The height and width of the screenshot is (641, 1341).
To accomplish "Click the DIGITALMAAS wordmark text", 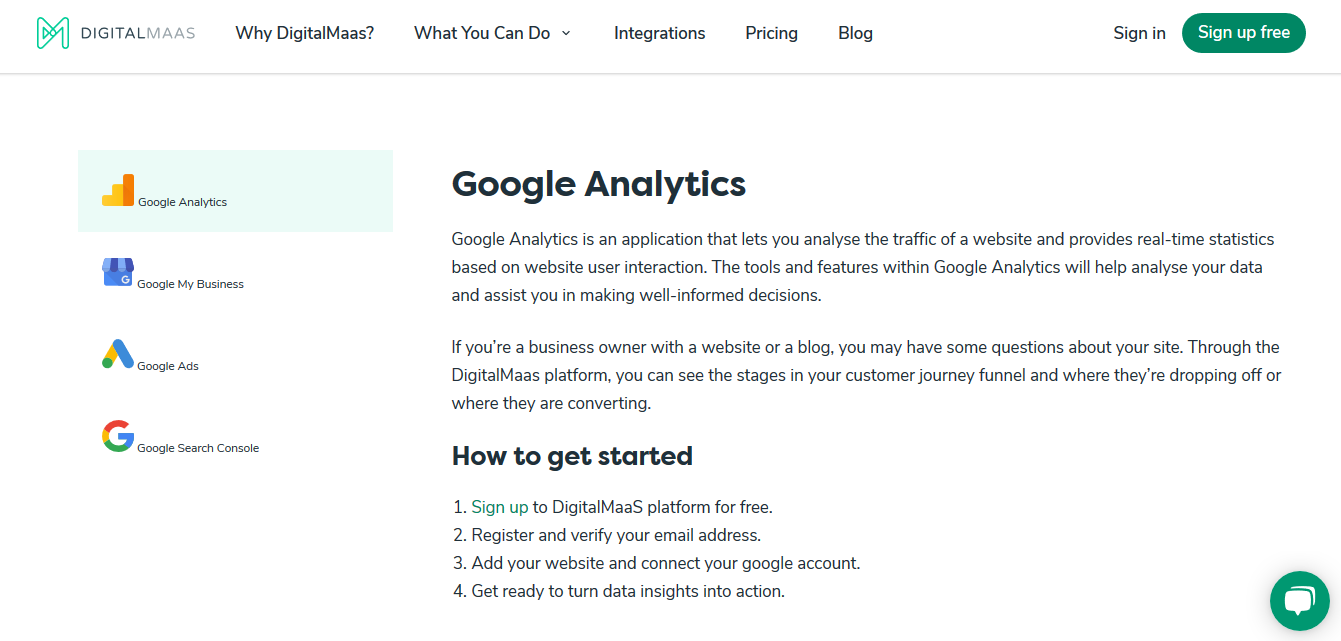I will 137,33.
